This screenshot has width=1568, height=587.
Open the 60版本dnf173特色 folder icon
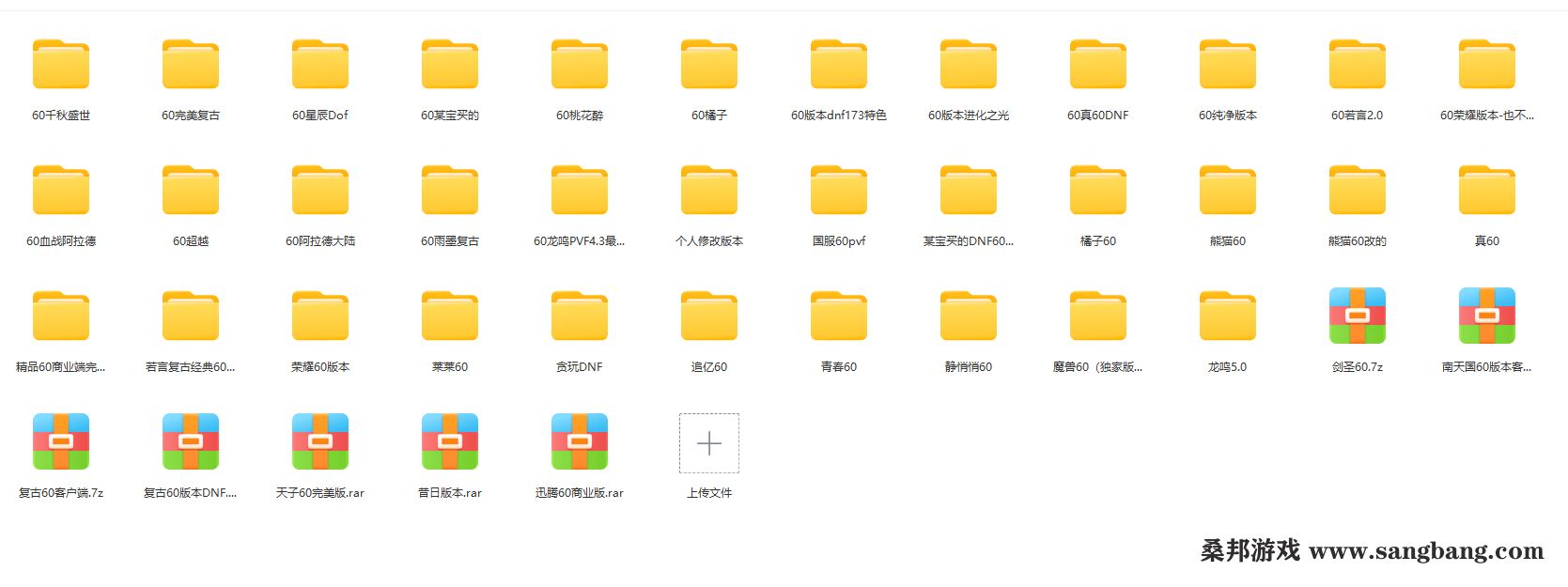click(x=839, y=64)
